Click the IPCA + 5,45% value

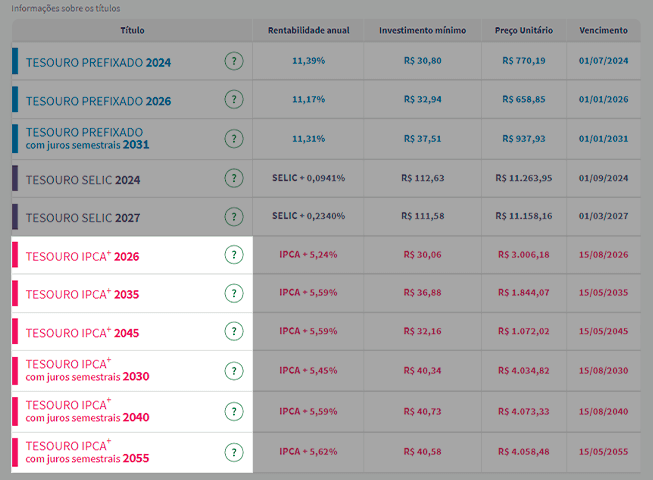pos(308,371)
